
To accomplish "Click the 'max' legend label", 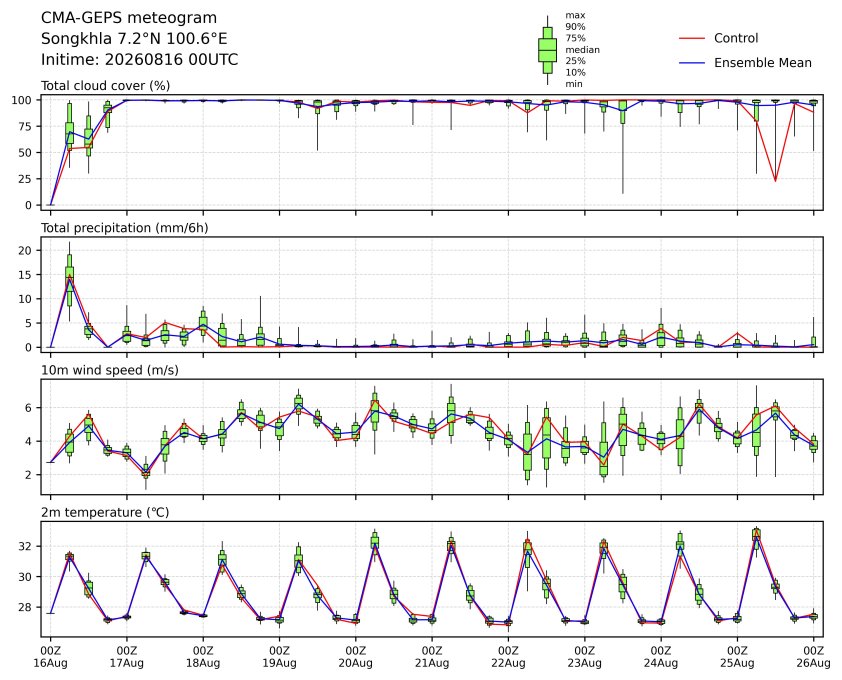I will click(x=575, y=16).
